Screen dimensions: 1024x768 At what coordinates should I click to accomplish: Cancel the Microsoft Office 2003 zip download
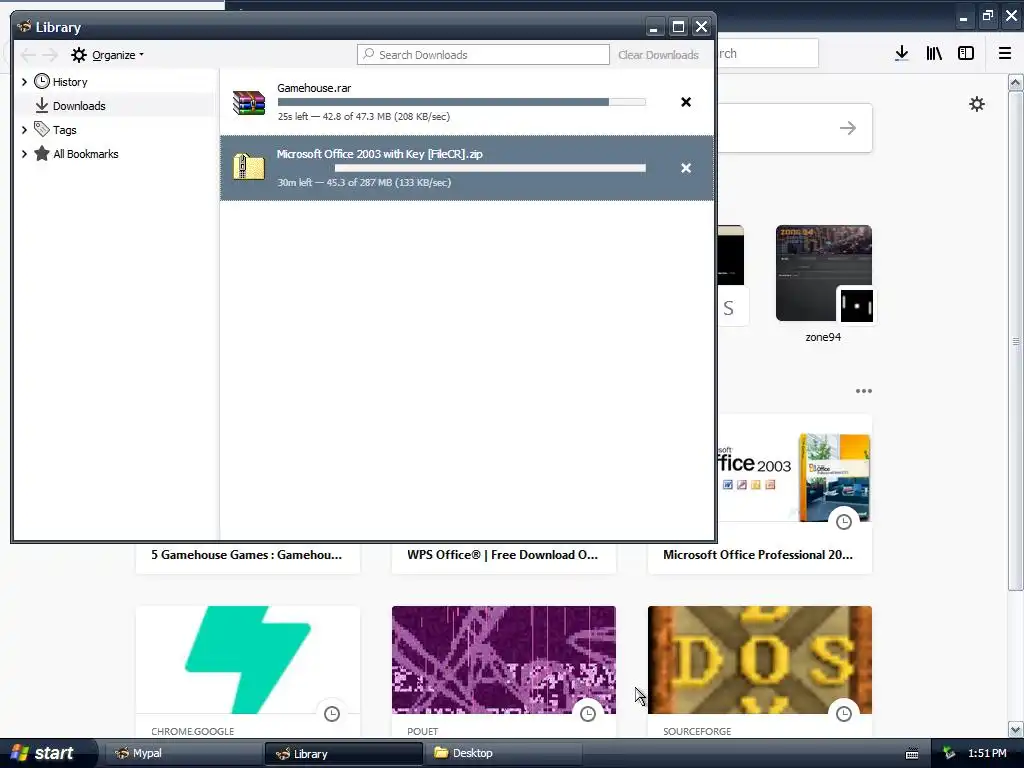(x=686, y=168)
